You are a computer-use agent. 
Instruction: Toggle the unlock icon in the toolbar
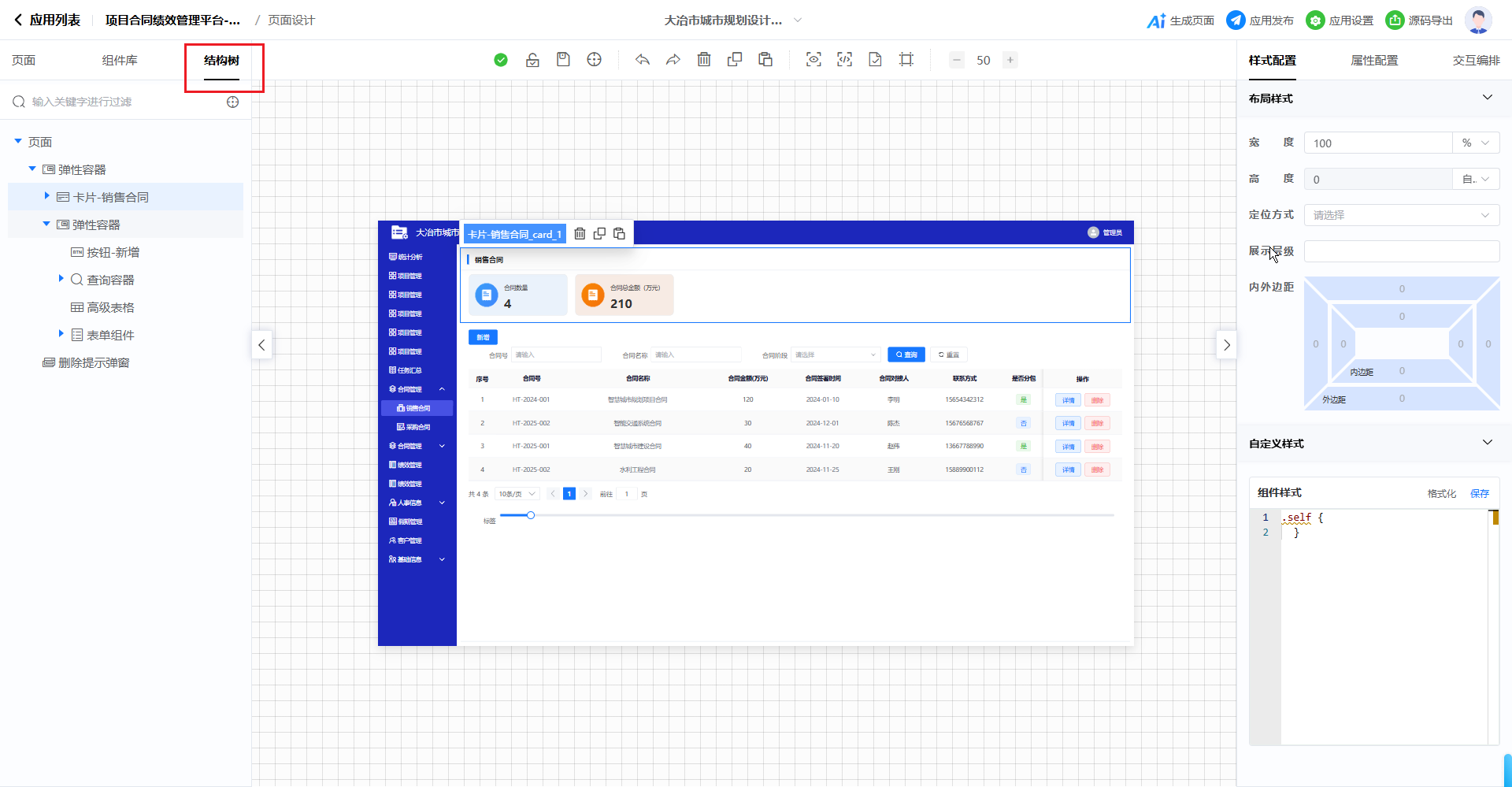pyautogui.click(x=532, y=60)
